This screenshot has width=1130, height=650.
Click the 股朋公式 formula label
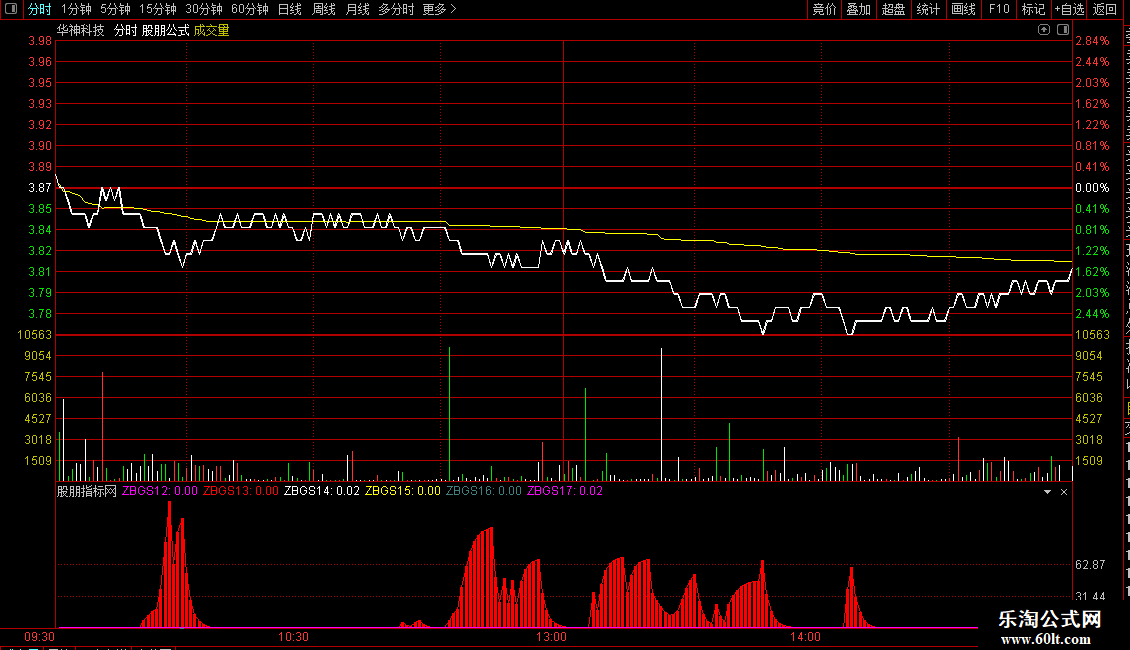165,30
